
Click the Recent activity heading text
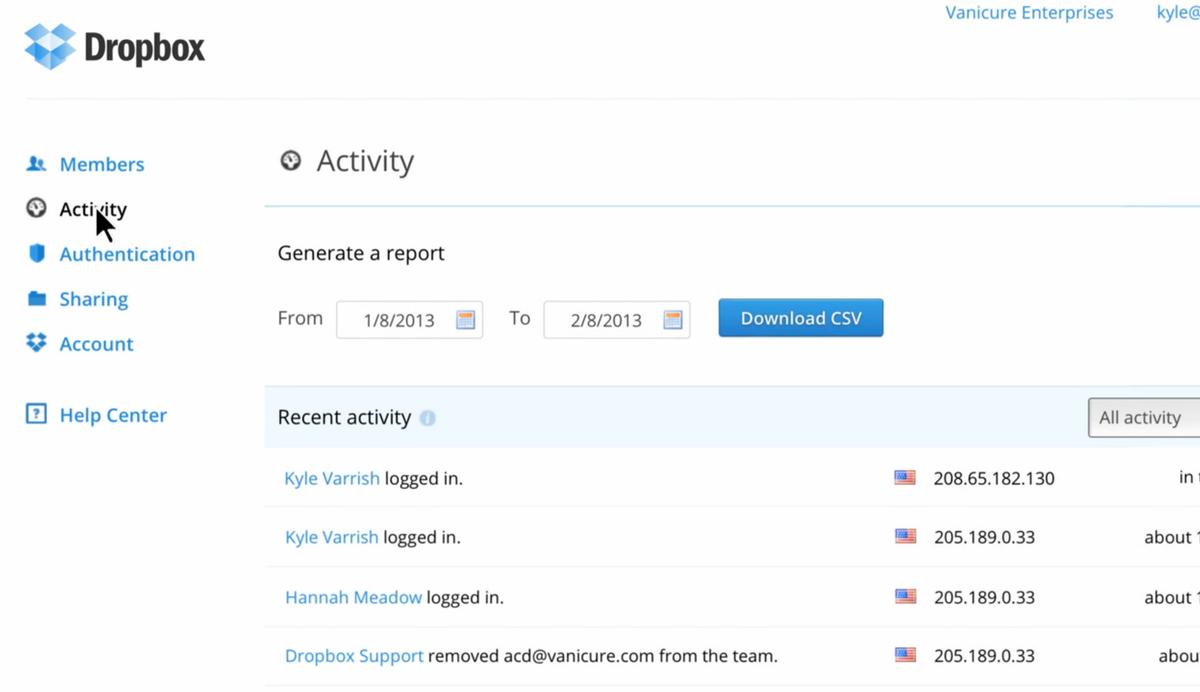[344, 417]
